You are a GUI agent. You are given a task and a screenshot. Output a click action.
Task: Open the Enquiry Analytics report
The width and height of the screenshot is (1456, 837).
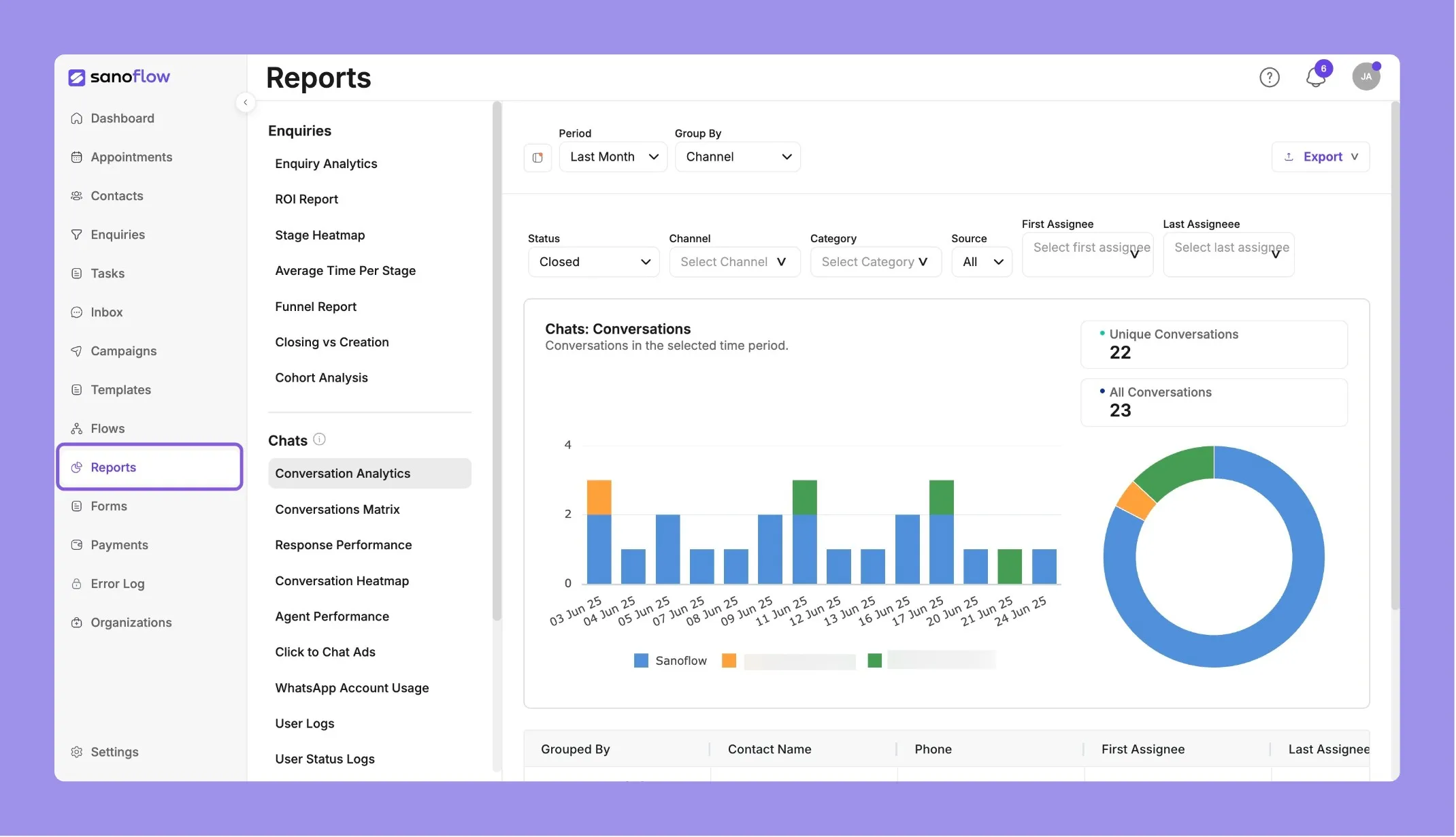326,164
